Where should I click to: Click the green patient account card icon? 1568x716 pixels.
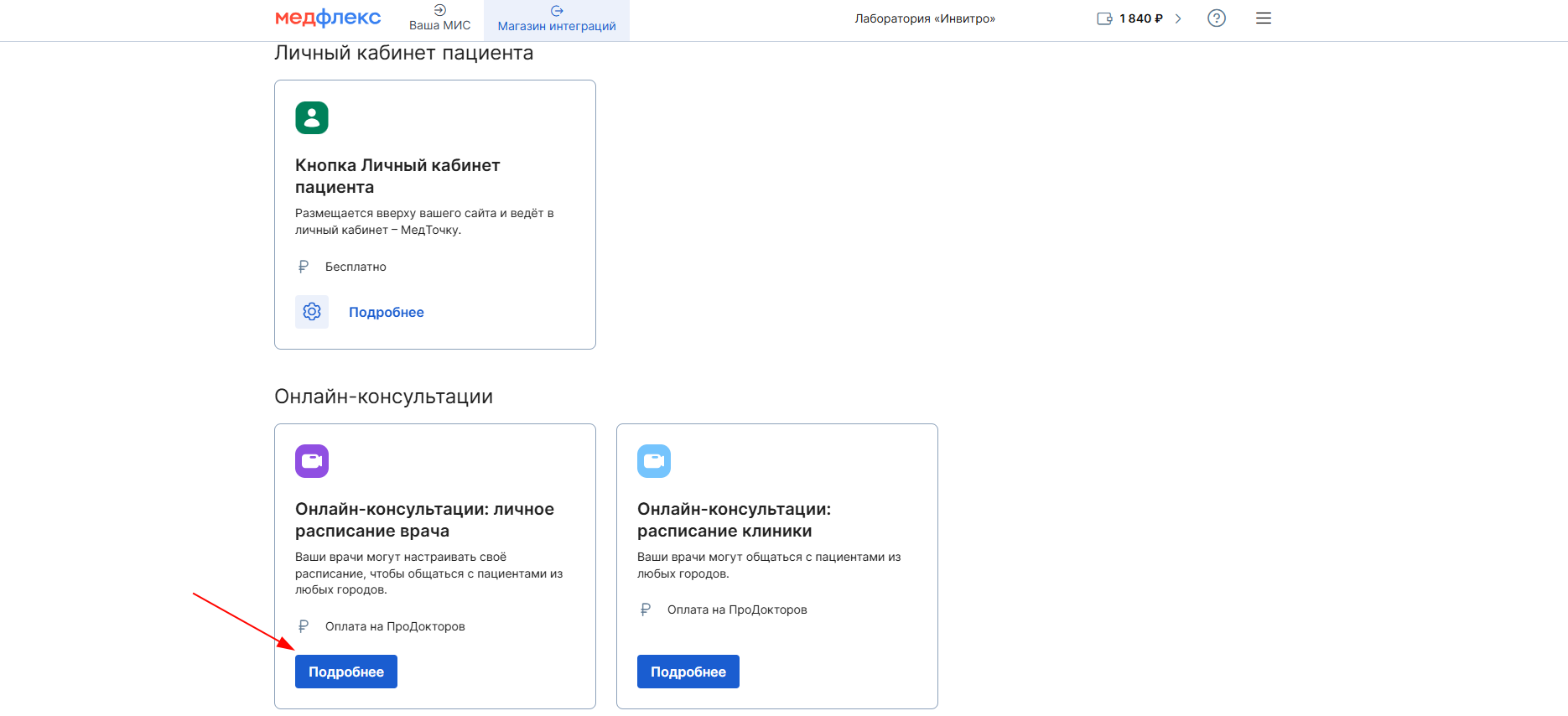(x=312, y=117)
